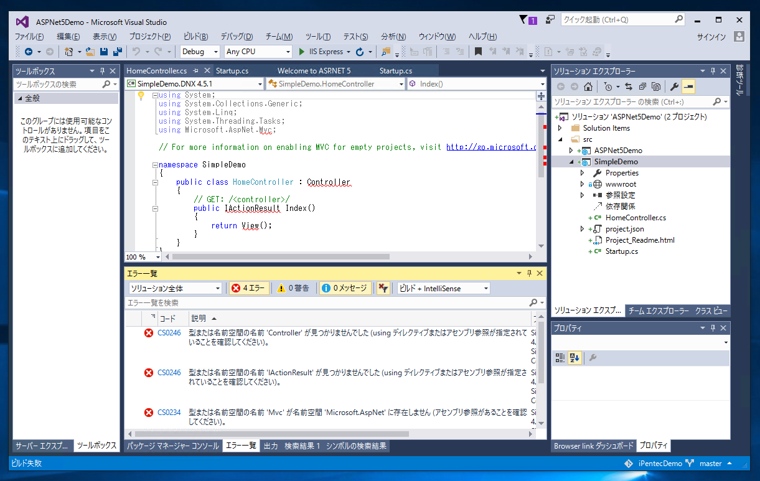Viewport: 760px width, 481px height.
Task: Open the SimpleDemo.DNX 4.5.1 project dropdown
Action: 194,84
